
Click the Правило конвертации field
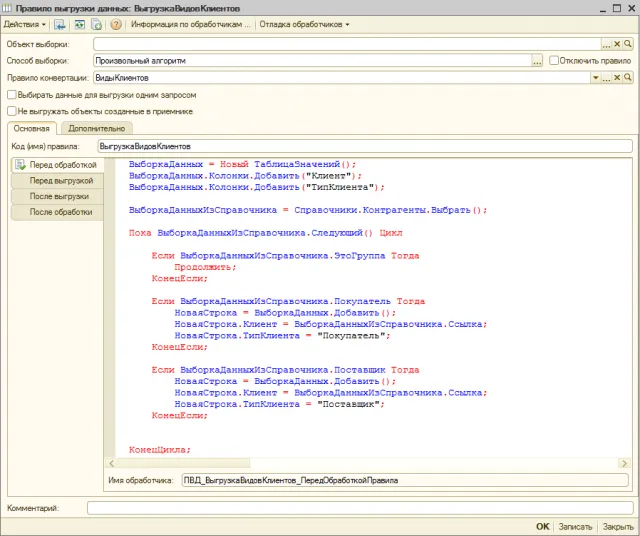click(342, 78)
